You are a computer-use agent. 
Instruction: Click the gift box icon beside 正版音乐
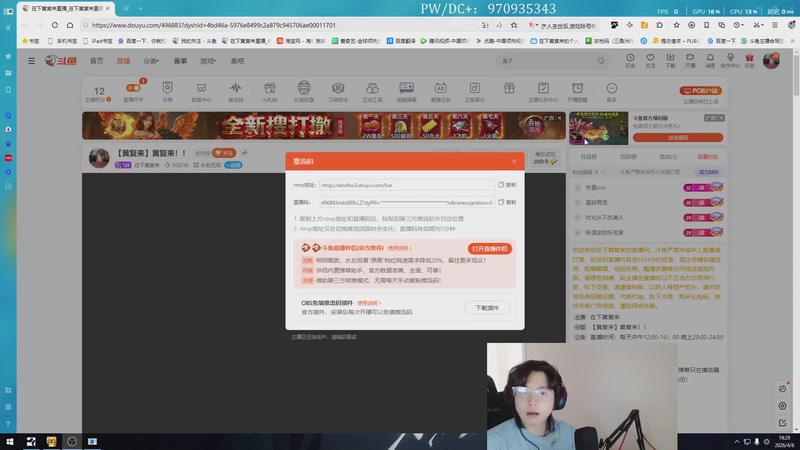tap(509, 89)
